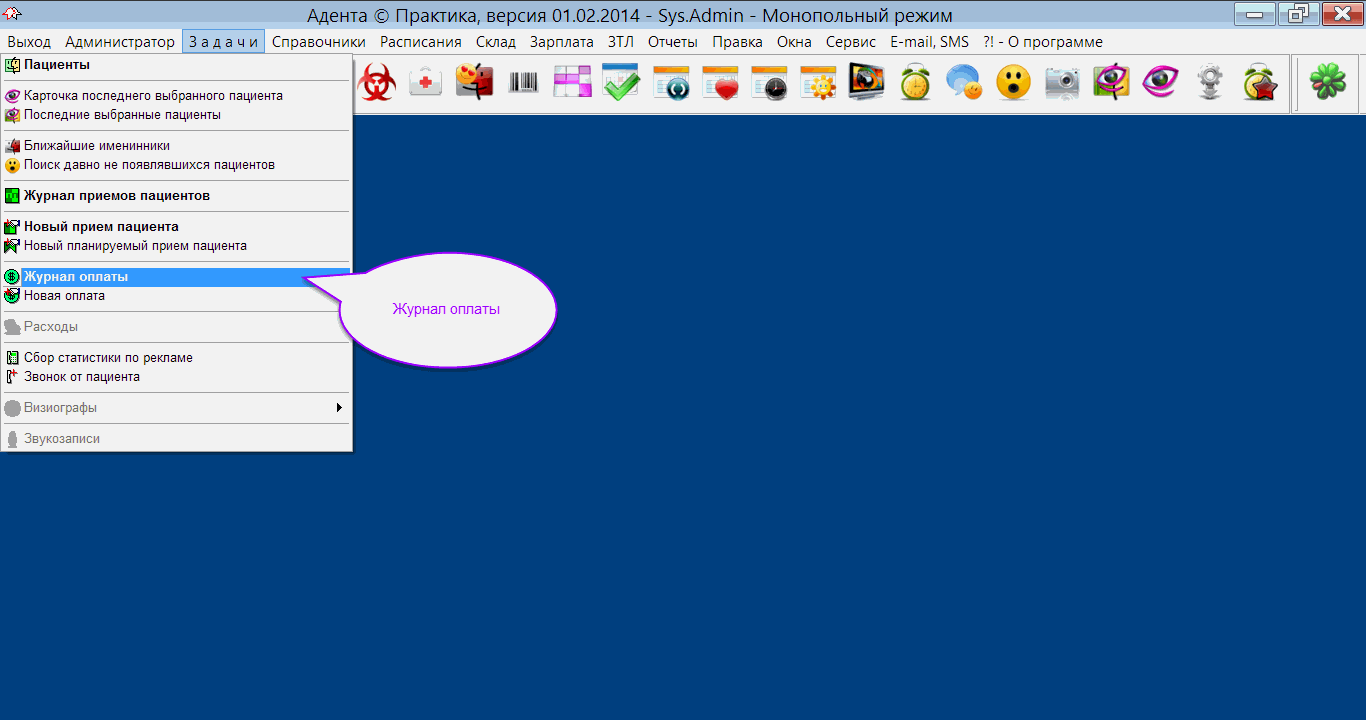Screen dimensions: 1366x720
Task: Click Звонок от пациента menu item
Action: point(82,377)
